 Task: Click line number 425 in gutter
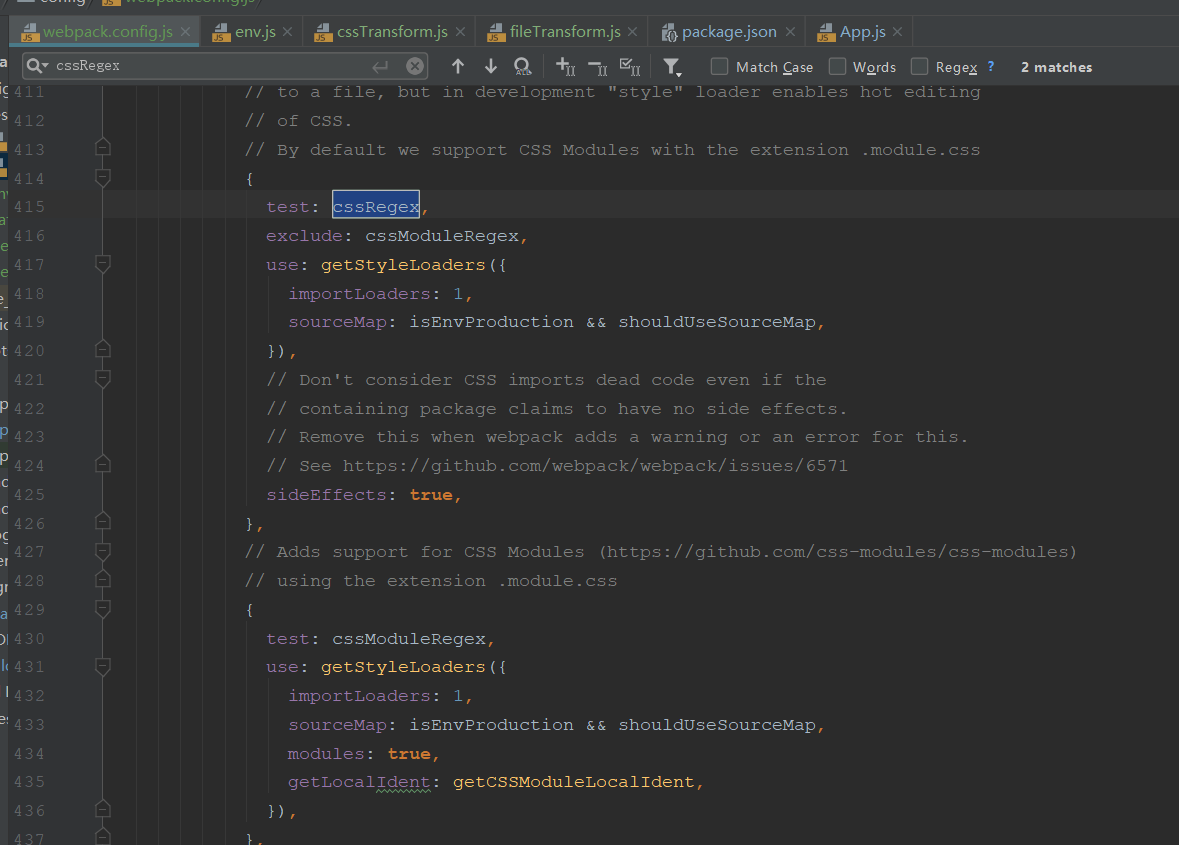click(x=29, y=495)
